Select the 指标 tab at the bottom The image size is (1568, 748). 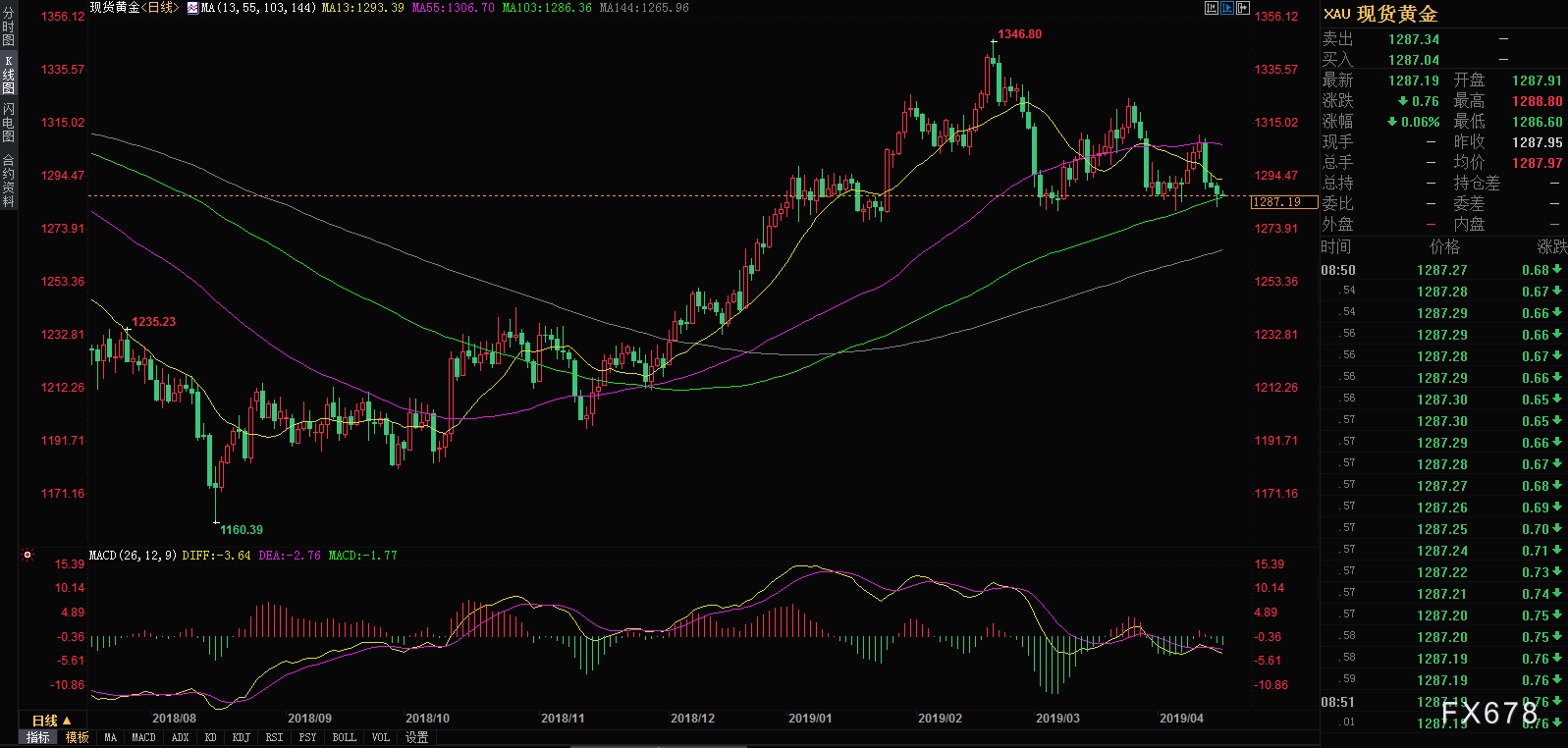coord(38,737)
